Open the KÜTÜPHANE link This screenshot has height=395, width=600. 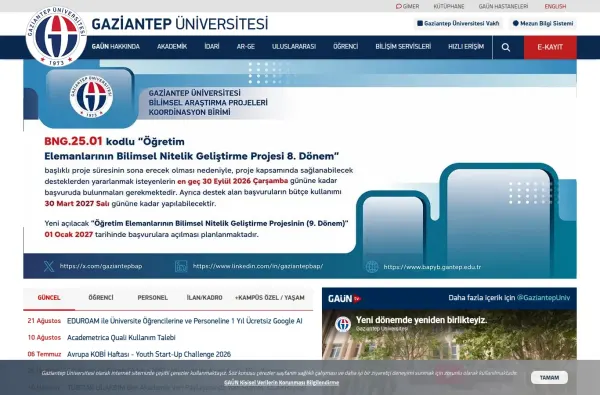pyautogui.click(x=449, y=7)
